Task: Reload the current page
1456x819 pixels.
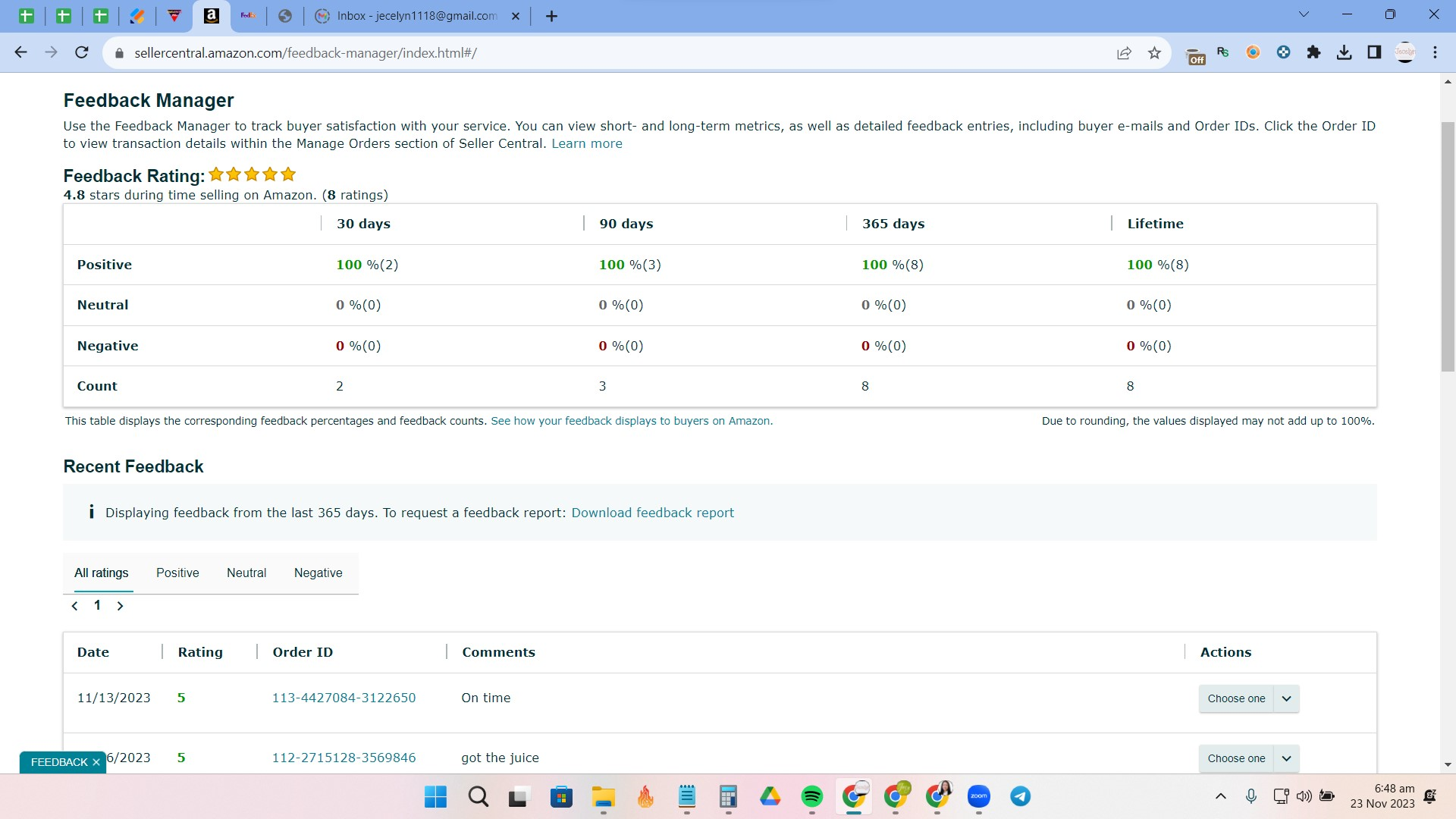Action: click(82, 52)
